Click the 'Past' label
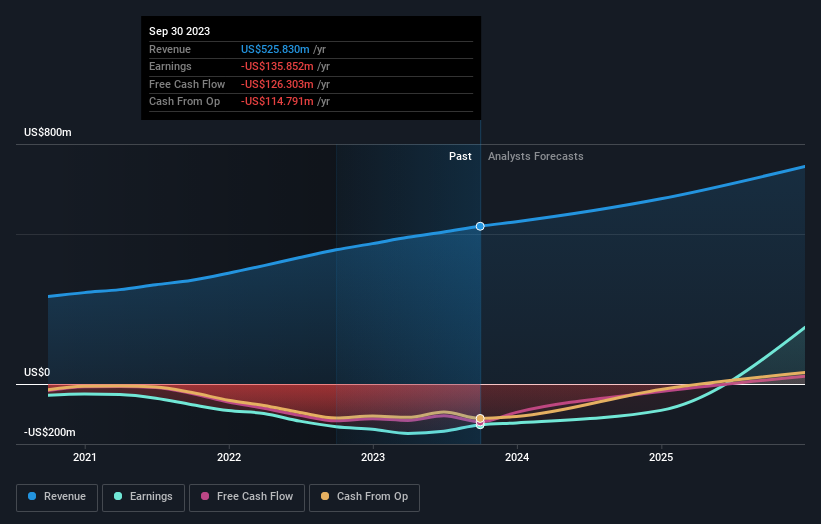The image size is (821, 524). [x=460, y=156]
